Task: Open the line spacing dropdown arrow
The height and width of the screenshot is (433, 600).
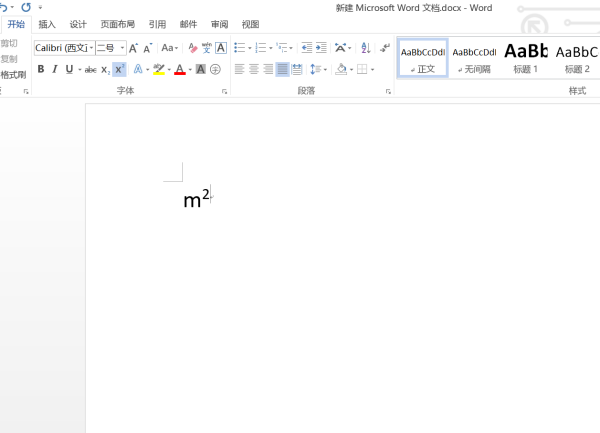Action: [326, 70]
